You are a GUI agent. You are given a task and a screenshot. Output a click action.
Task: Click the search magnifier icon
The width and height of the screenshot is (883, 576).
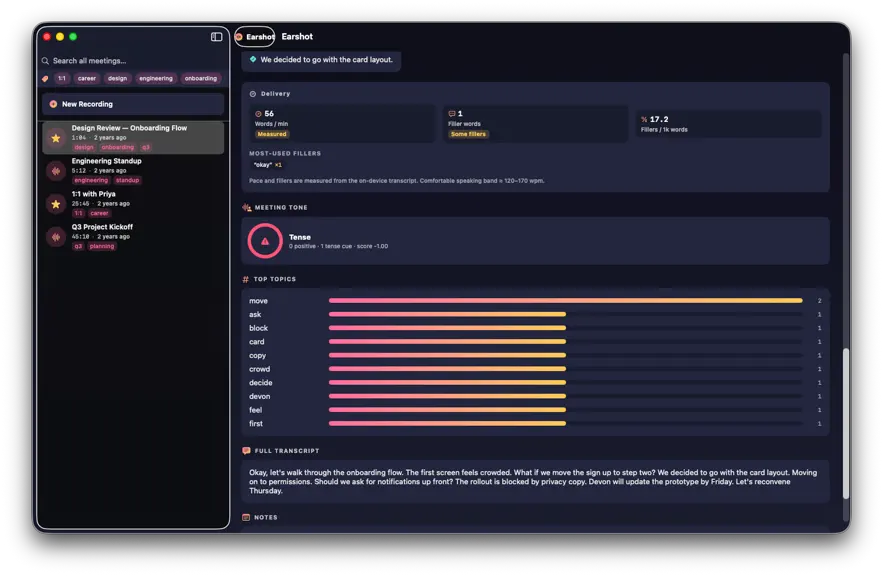[x=45, y=61]
